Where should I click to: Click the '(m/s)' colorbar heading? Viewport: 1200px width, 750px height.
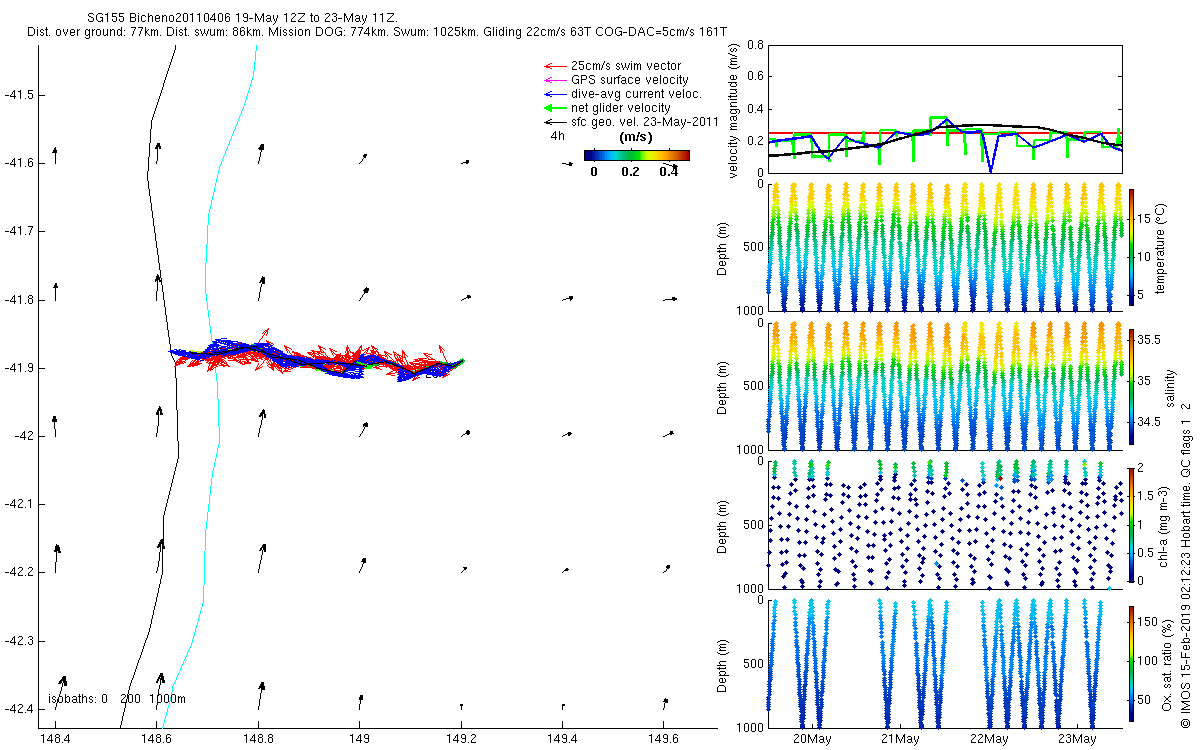pyautogui.click(x=636, y=137)
